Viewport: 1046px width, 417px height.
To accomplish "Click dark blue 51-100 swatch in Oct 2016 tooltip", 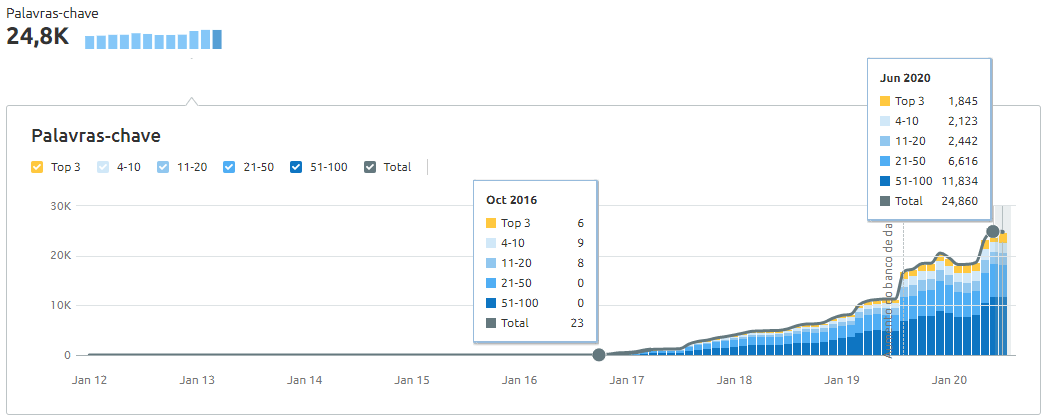I will [x=491, y=303].
